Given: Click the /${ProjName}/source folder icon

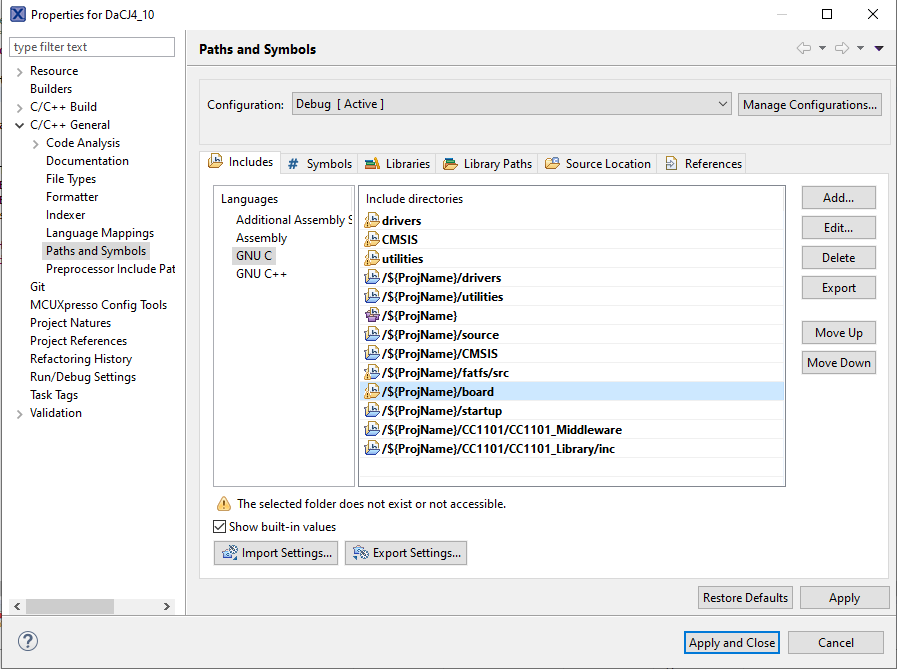Looking at the screenshot, I should click(x=372, y=334).
